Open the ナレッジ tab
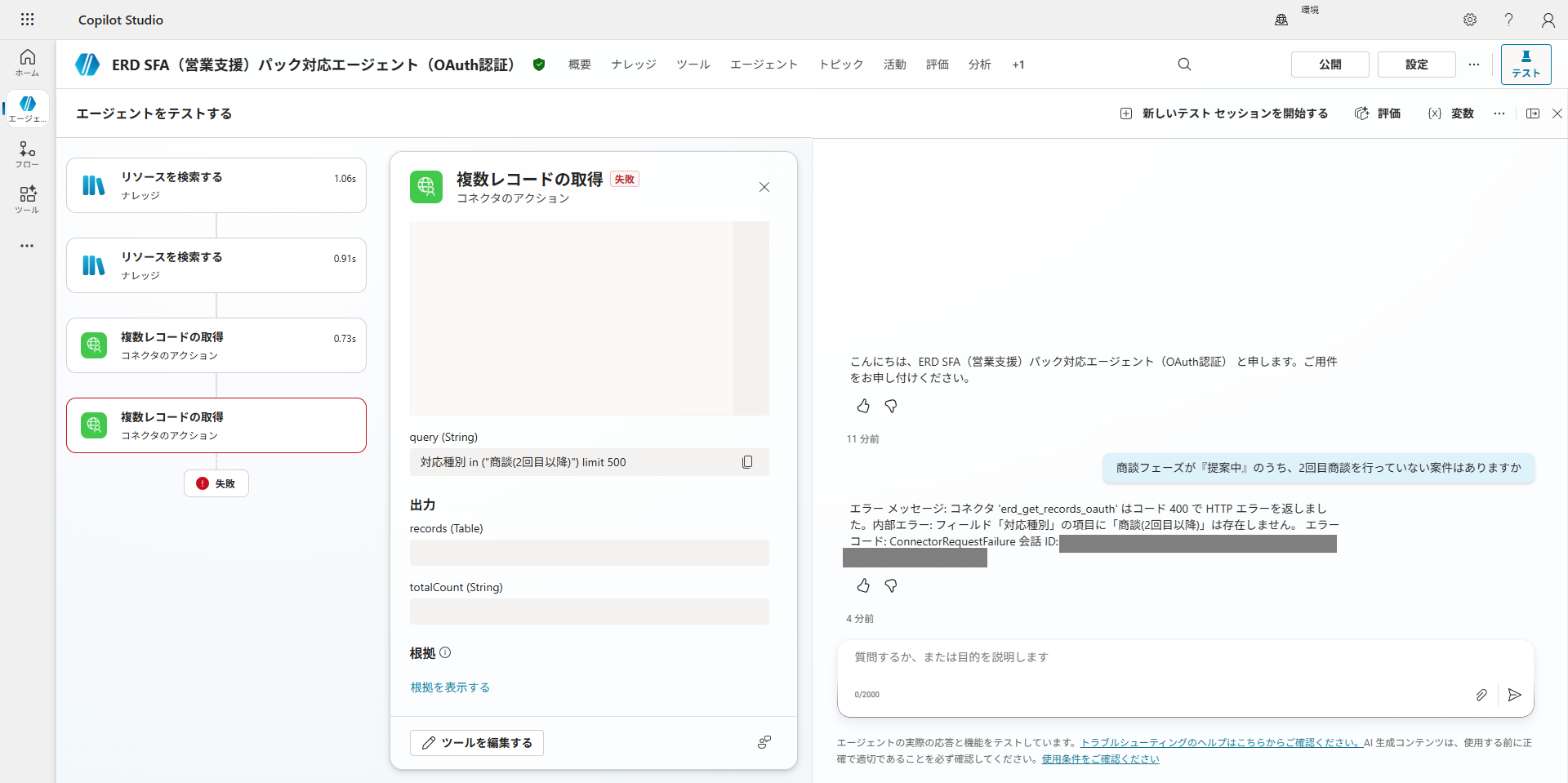This screenshot has height=783, width=1568. click(634, 65)
